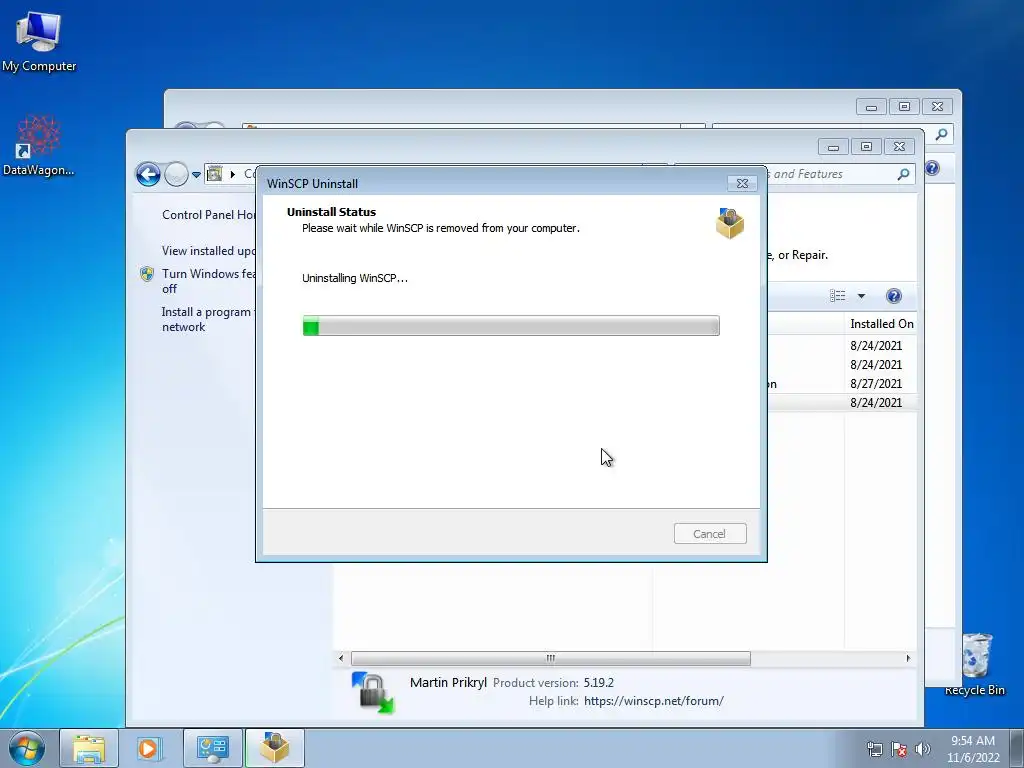The height and width of the screenshot is (768, 1024).
Task: Open Windows Explorer from the taskbar
Action: pyautogui.click(x=89, y=748)
